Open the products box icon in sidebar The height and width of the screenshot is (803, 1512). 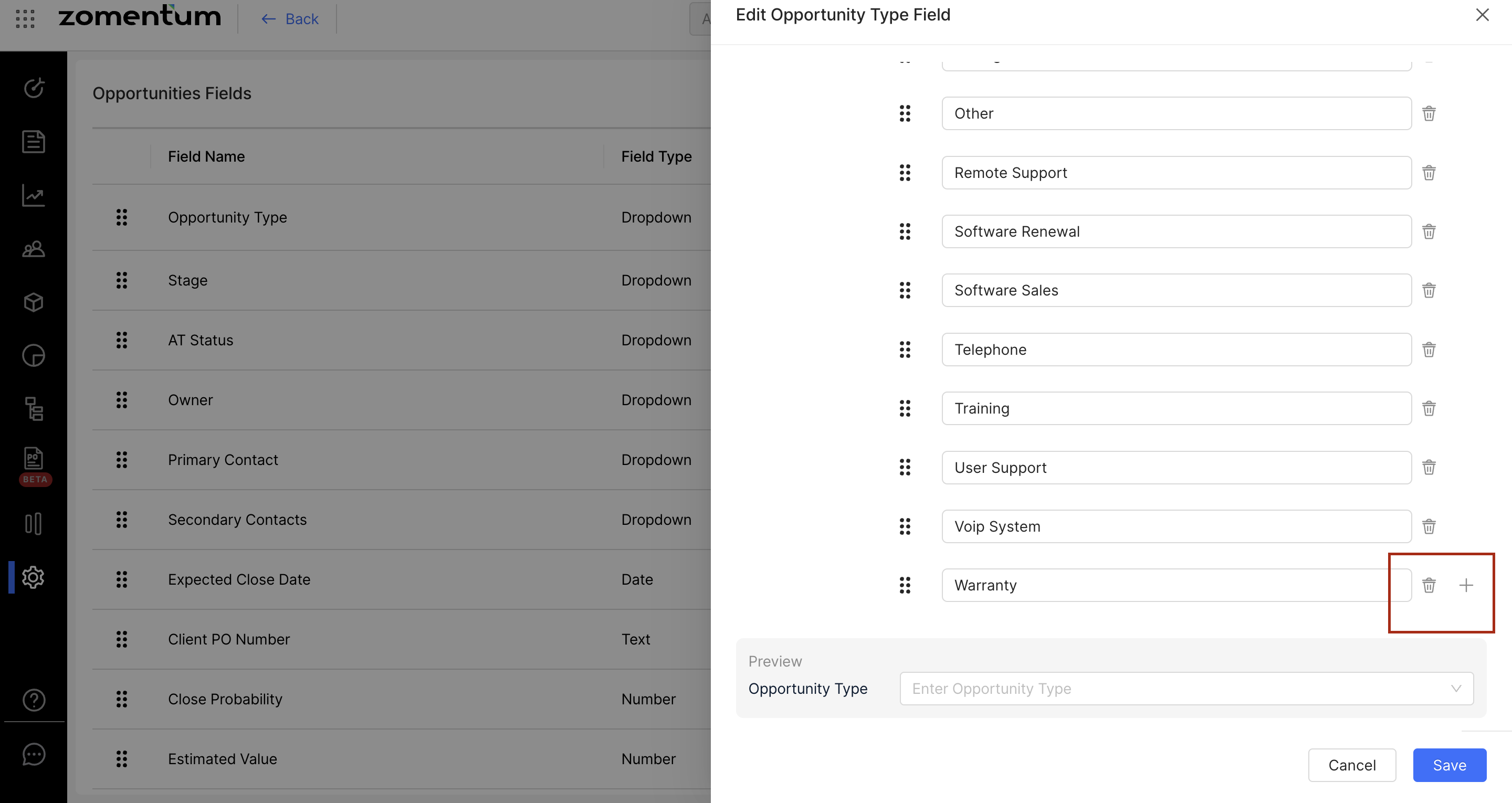tap(34, 302)
